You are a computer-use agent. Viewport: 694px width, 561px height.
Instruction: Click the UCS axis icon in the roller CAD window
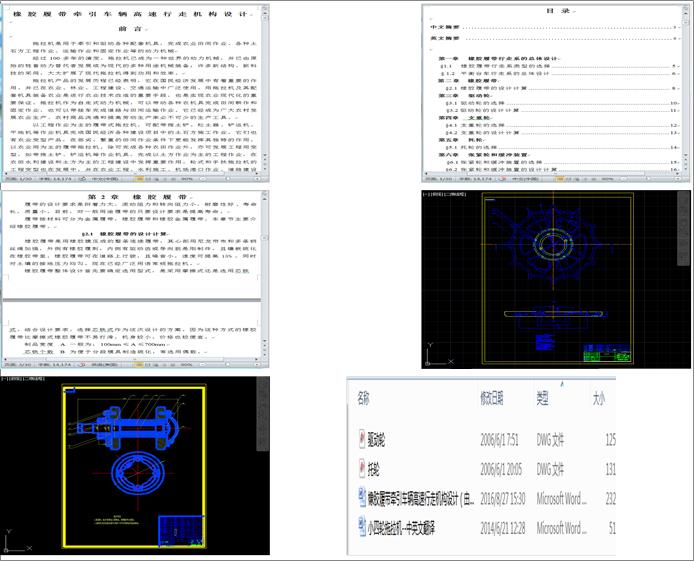point(18,541)
